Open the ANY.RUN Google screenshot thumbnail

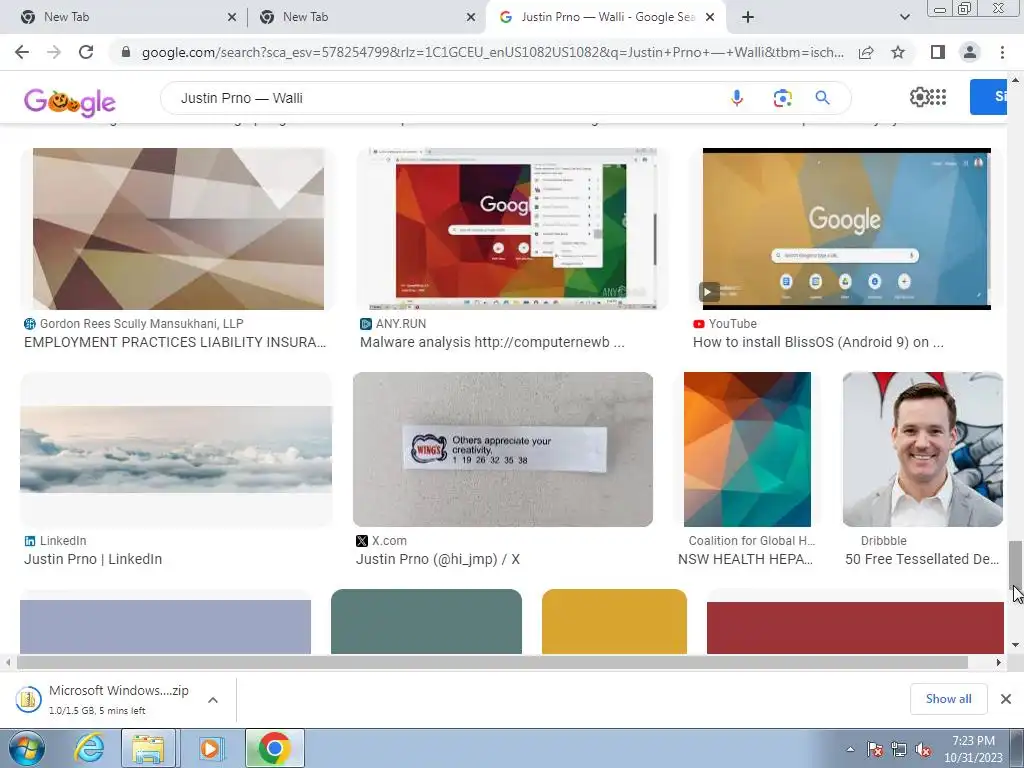(511, 229)
